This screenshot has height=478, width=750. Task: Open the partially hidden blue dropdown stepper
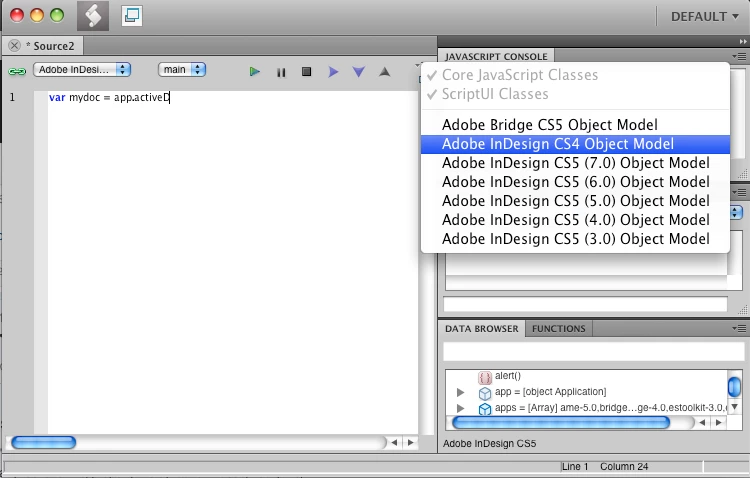736,212
